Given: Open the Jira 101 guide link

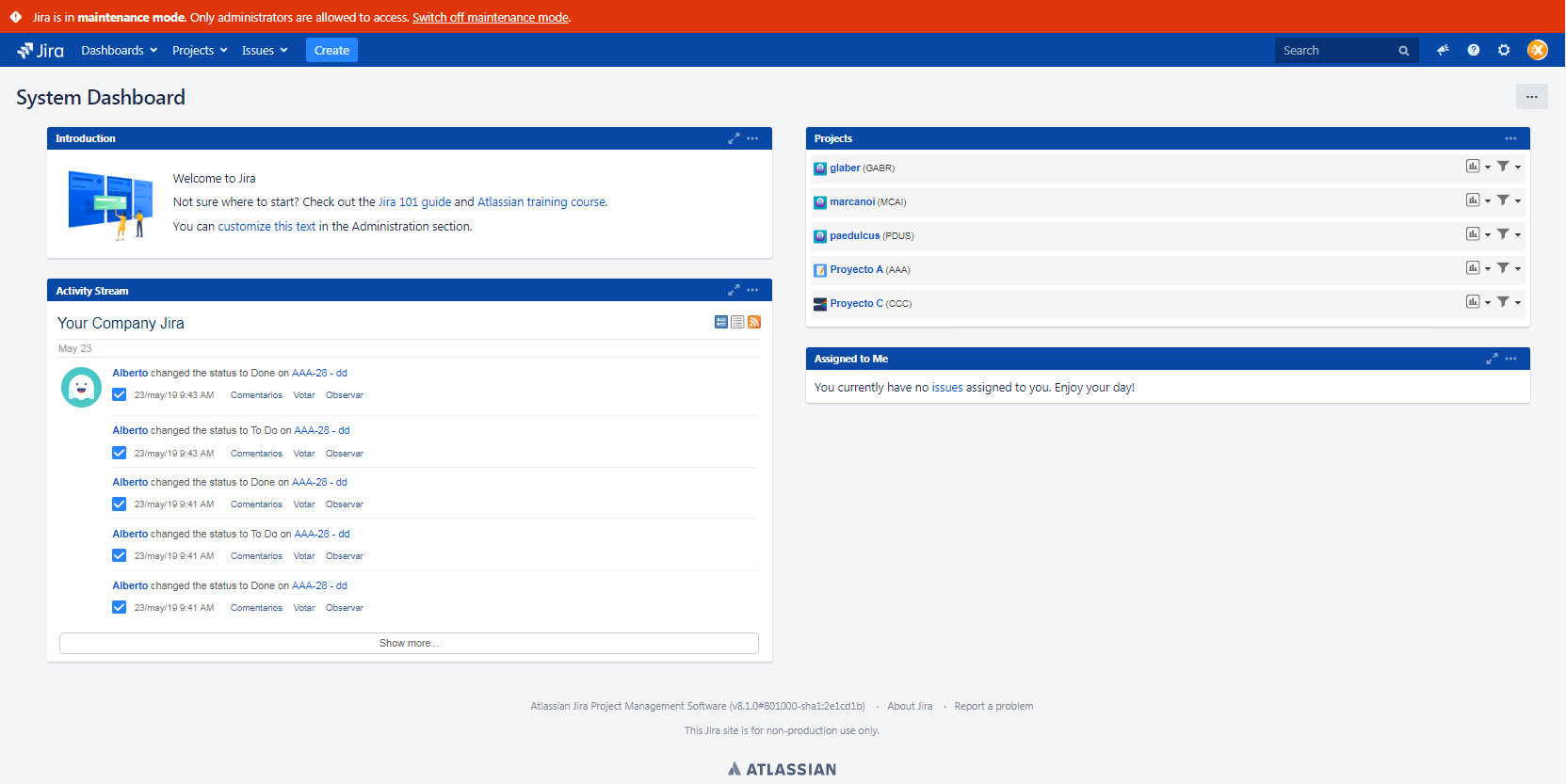Looking at the screenshot, I should point(414,201).
